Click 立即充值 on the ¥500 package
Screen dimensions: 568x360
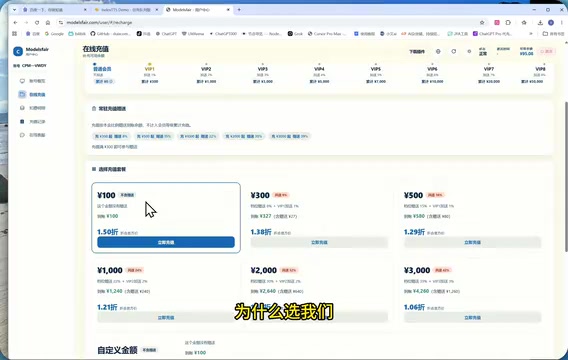pyautogui.click(x=472, y=242)
